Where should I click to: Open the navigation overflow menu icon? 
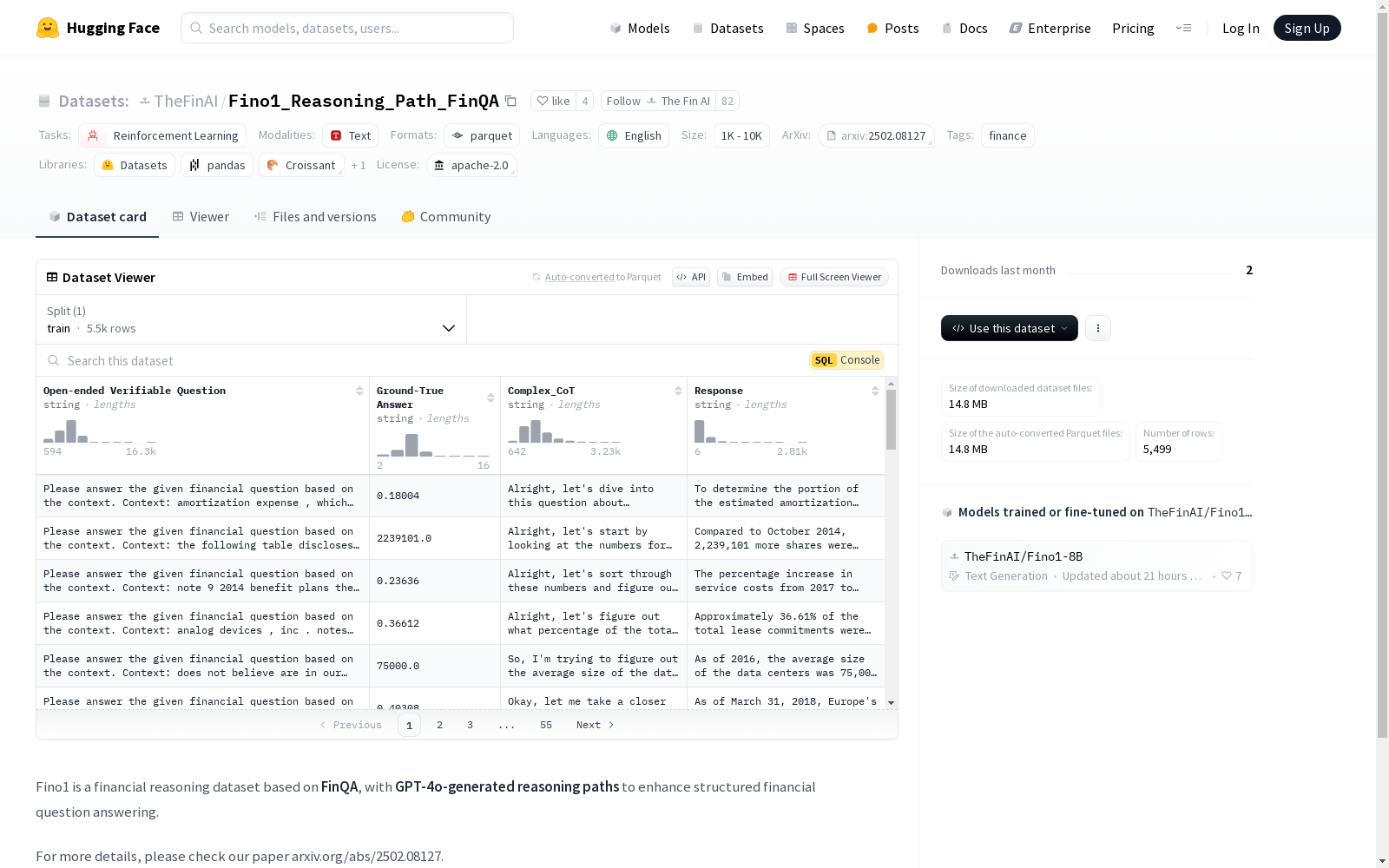1183,28
